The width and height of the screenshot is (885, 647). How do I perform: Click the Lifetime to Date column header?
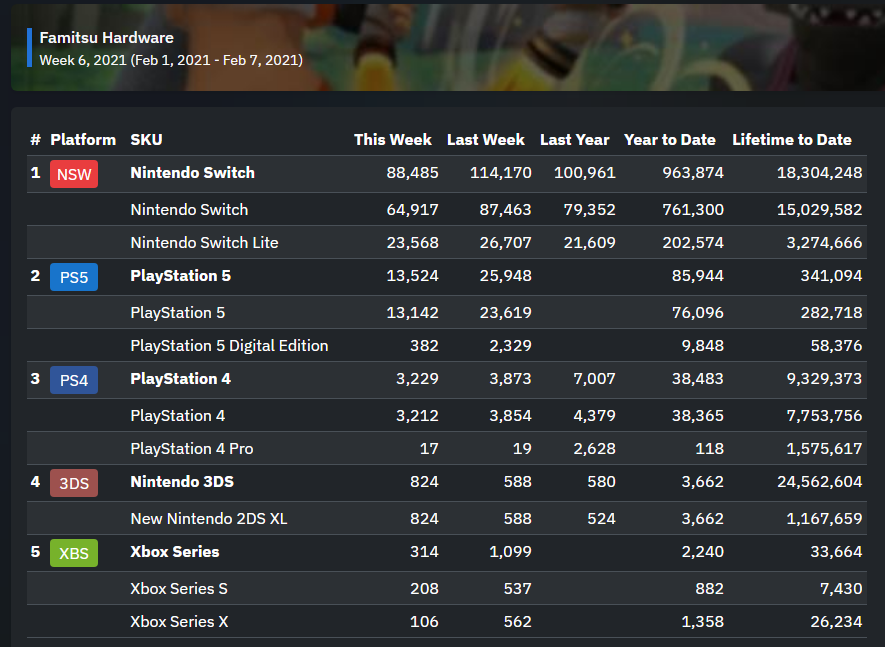[792, 139]
